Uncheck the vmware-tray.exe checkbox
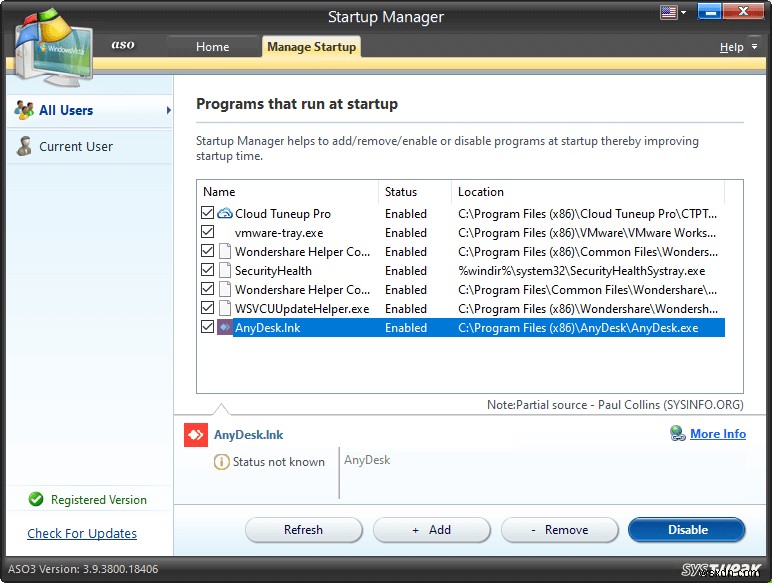Viewport: 772px width, 583px height. (207, 232)
